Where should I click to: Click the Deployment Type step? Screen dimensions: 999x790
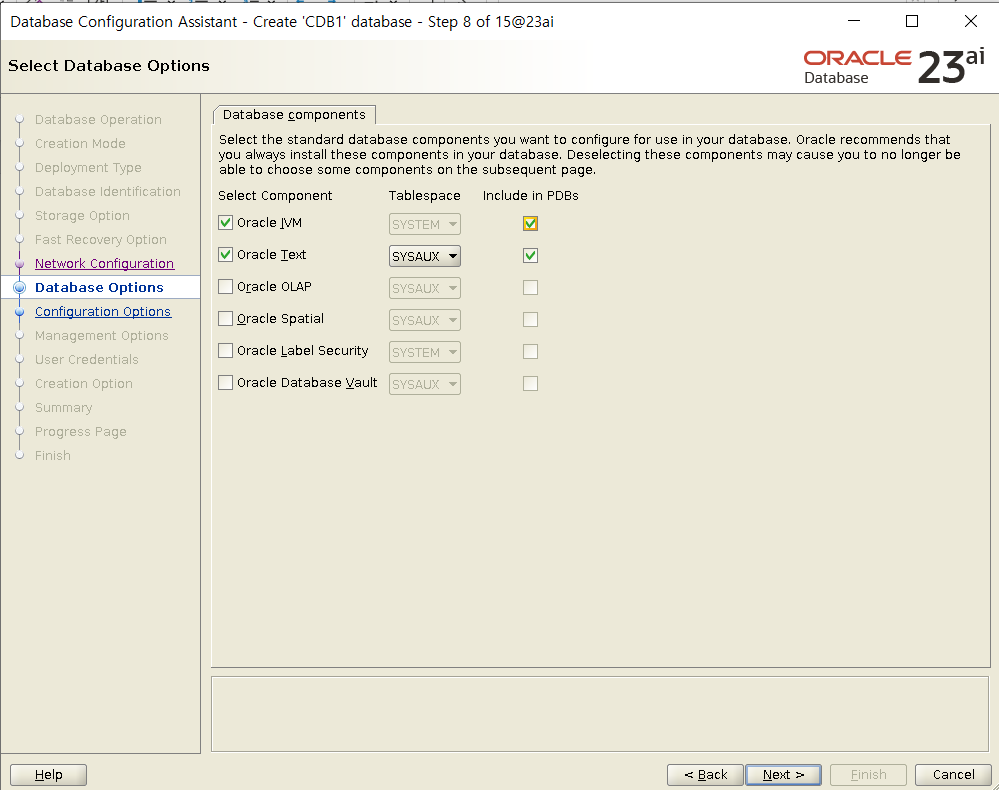89,168
